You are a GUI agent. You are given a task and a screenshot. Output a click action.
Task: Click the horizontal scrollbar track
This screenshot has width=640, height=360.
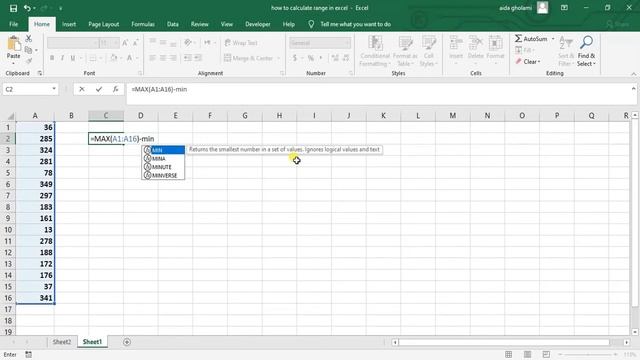click(504, 342)
